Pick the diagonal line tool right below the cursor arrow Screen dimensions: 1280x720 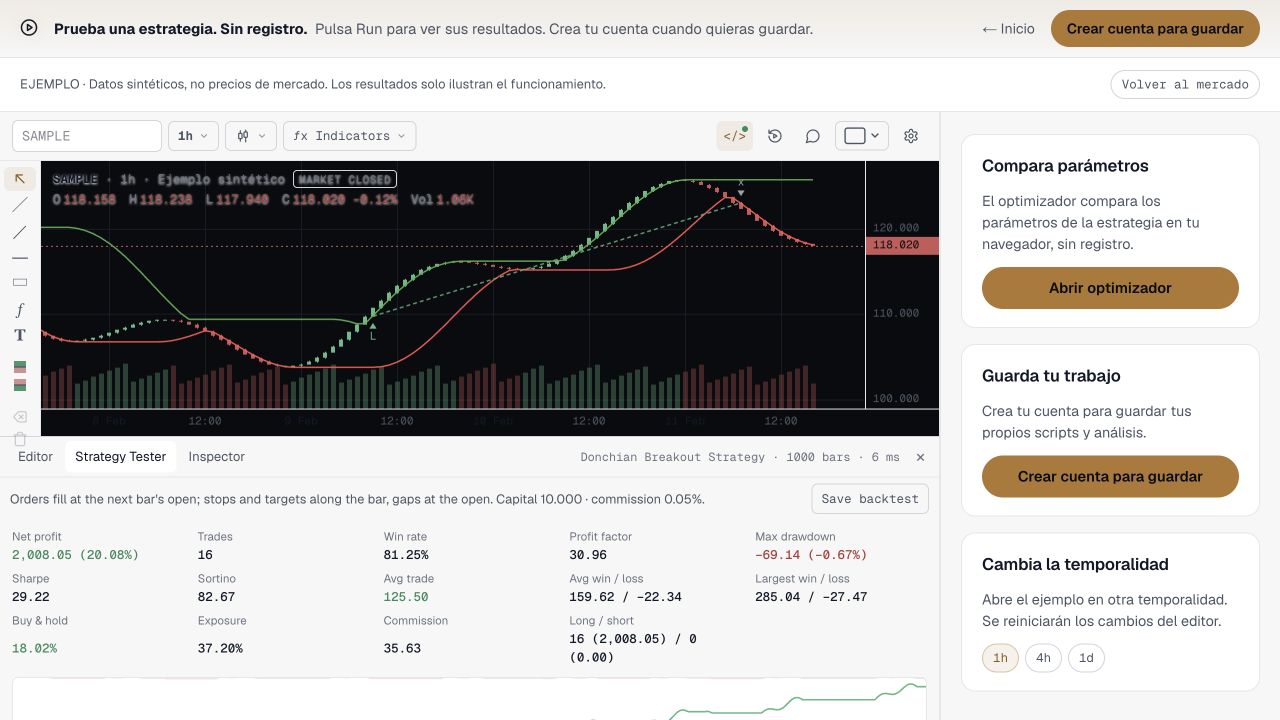(x=20, y=205)
